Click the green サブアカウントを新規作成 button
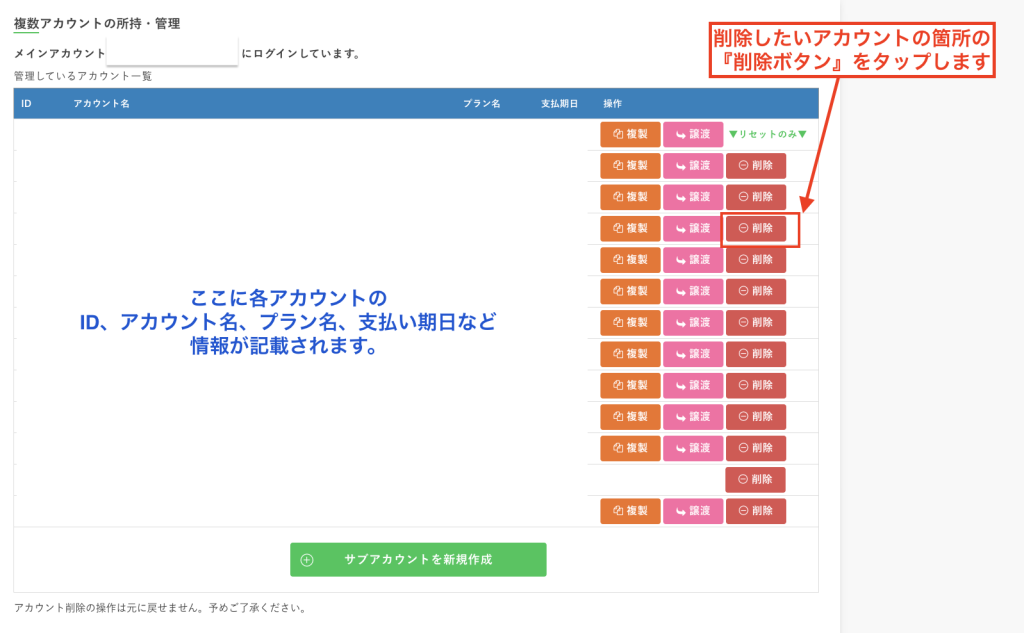The width and height of the screenshot is (1024, 633). [418, 560]
